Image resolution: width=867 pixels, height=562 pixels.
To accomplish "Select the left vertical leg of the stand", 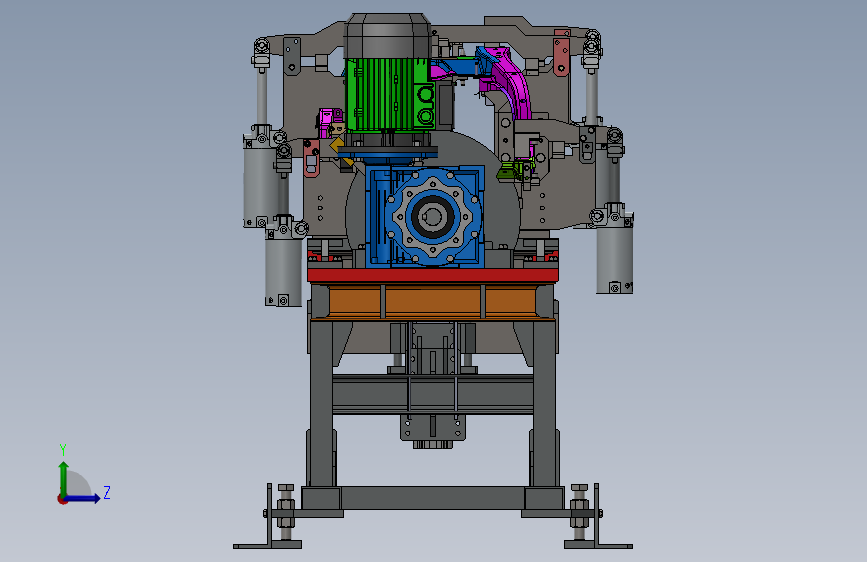I will [321, 403].
